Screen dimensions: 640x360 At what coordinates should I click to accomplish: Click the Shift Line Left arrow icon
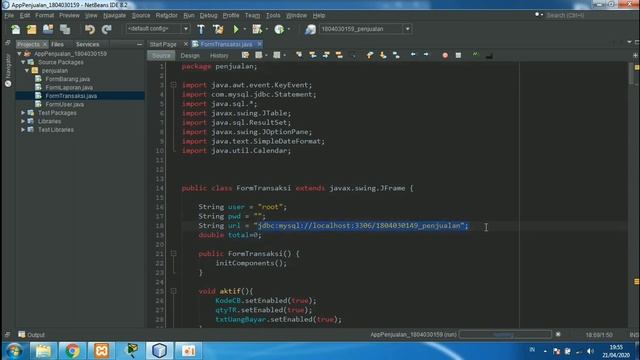(413, 55)
